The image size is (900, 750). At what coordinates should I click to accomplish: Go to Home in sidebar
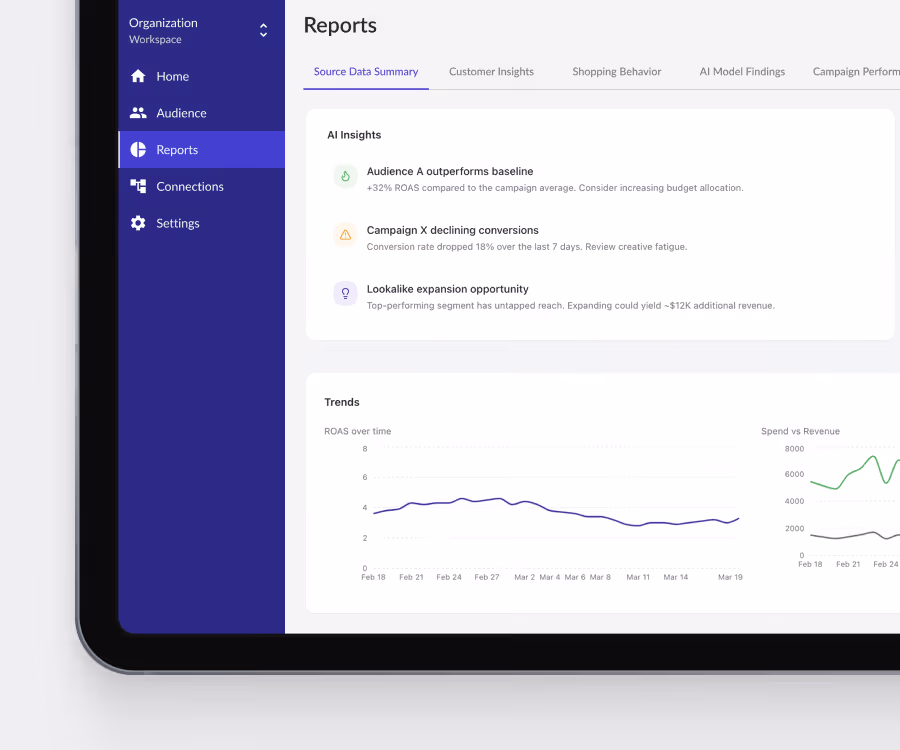pyautogui.click(x=201, y=76)
